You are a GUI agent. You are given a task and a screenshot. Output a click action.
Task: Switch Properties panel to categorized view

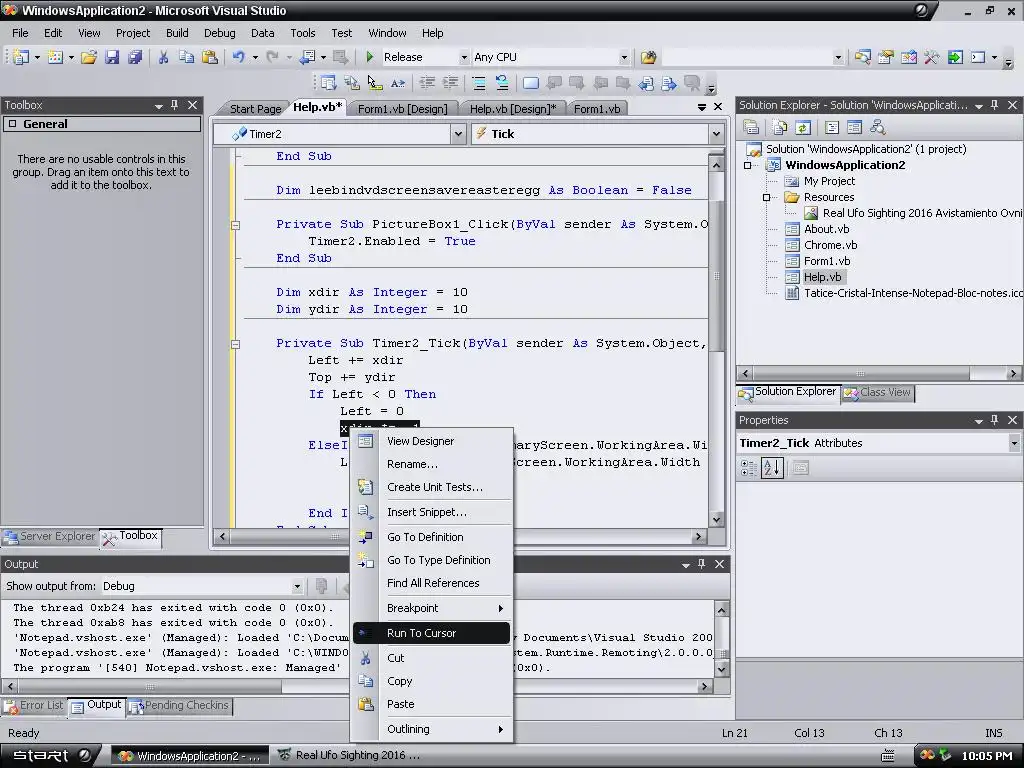748,468
